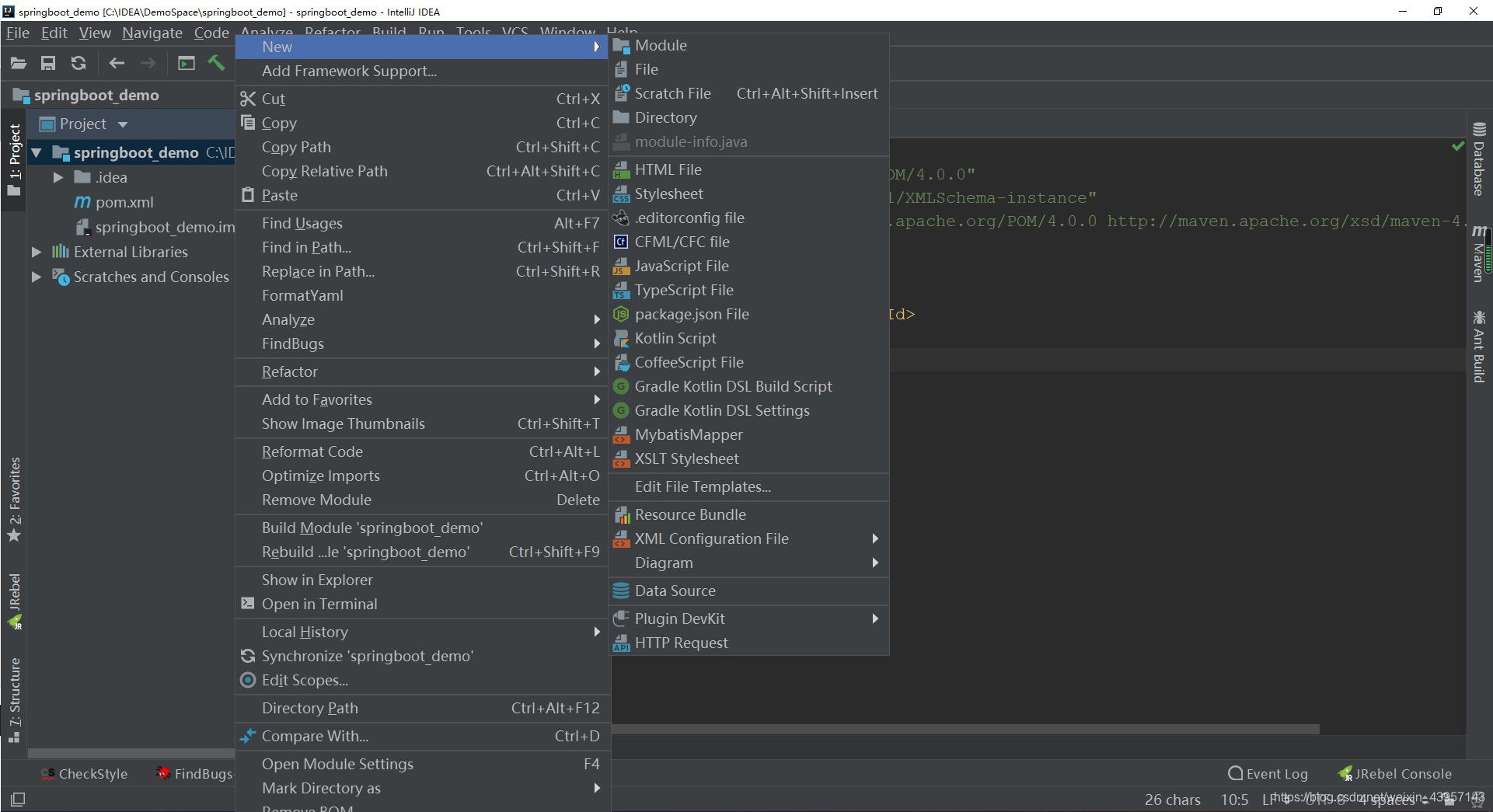The height and width of the screenshot is (812, 1493).
Task: Click the editor horizontal scrollbar
Action: tap(964, 730)
